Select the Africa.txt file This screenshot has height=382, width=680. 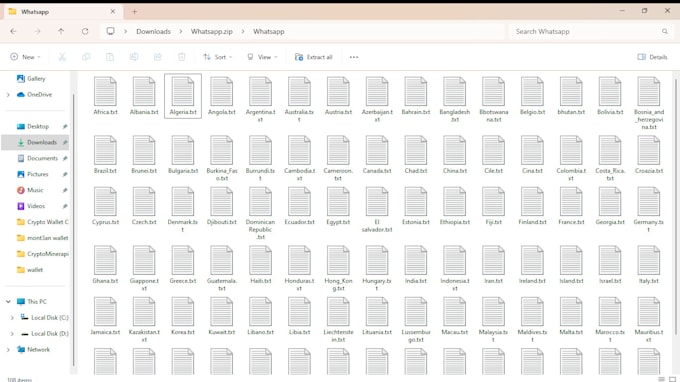point(105,95)
